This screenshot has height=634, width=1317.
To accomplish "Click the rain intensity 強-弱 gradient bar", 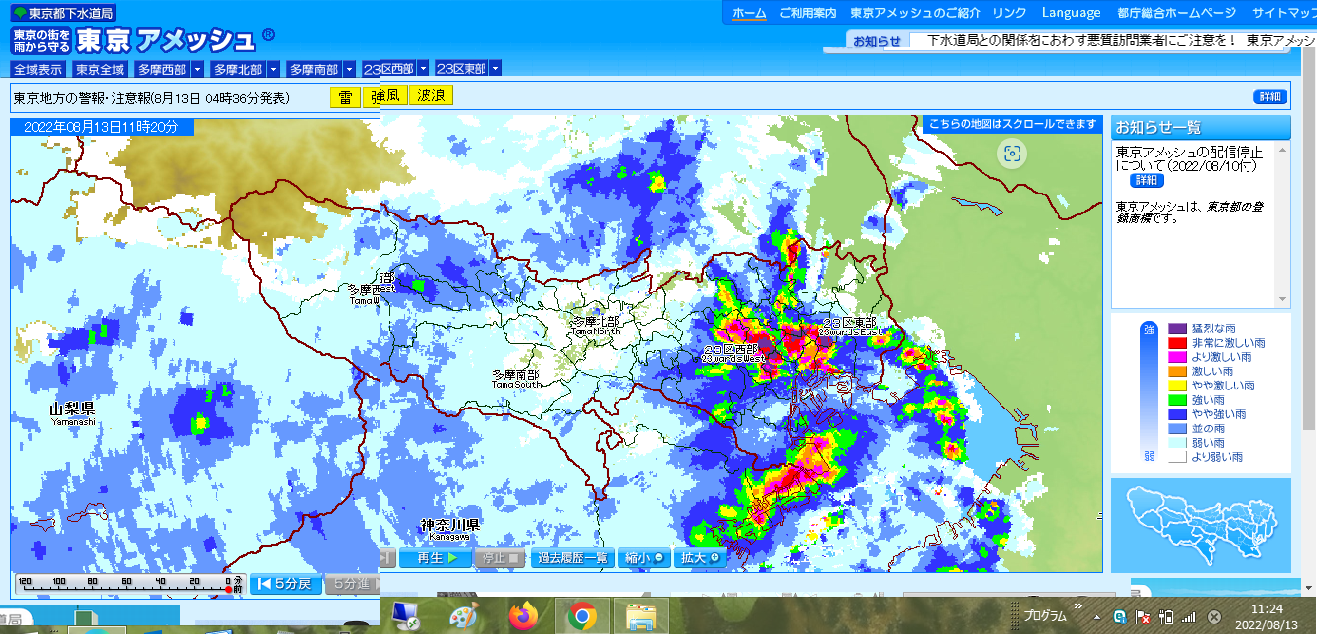I will coord(1147,393).
